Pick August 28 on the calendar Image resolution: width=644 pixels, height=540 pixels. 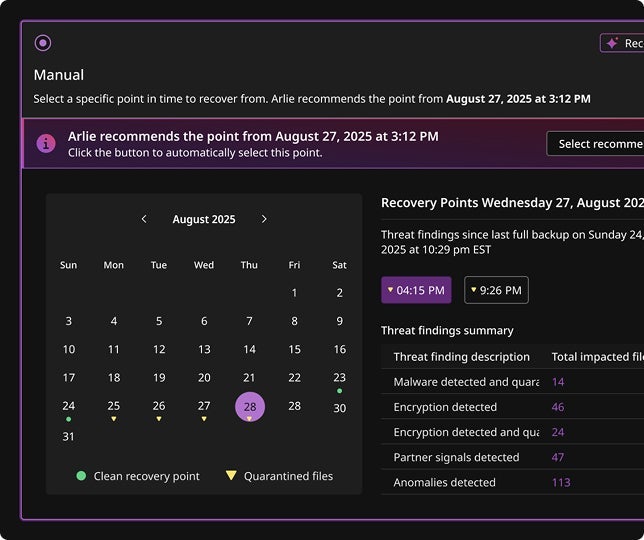coord(249,406)
